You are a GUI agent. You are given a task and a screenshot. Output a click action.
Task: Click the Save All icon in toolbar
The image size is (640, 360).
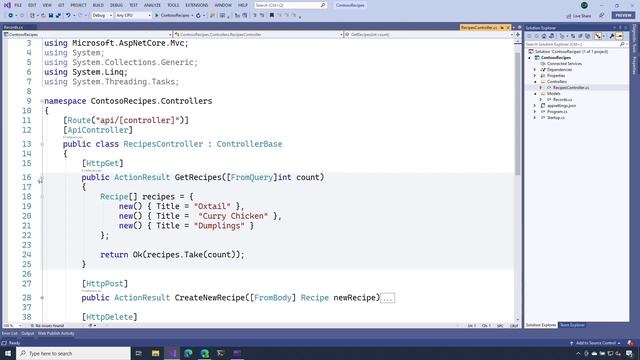58,16
